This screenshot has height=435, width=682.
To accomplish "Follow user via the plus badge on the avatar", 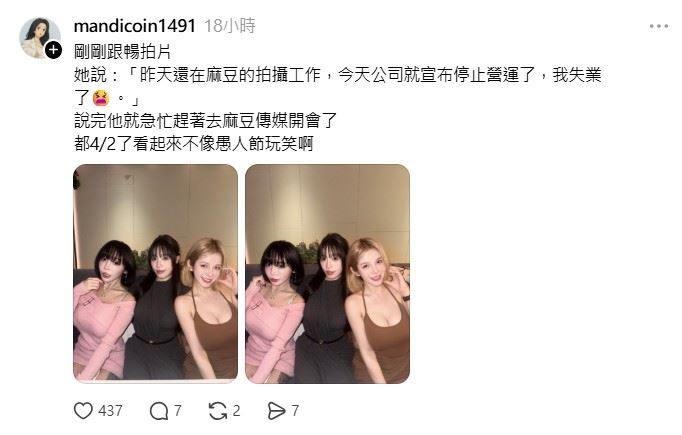I will coord(53,50).
